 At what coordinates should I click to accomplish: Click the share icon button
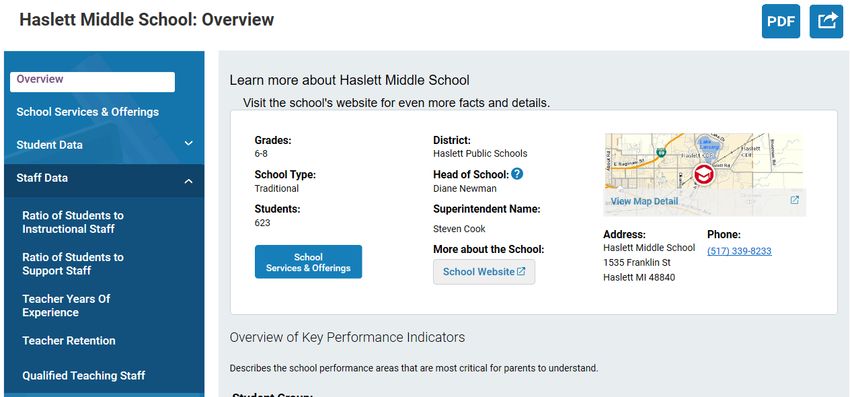pos(826,21)
